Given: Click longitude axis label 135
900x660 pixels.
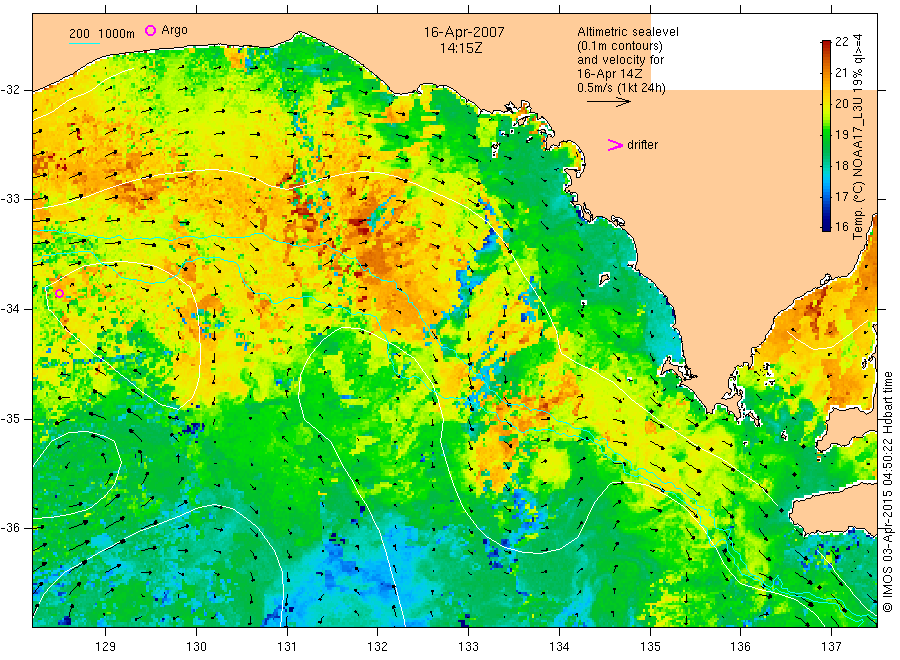Looking at the screenshot, I should click(x=650, y=647).
